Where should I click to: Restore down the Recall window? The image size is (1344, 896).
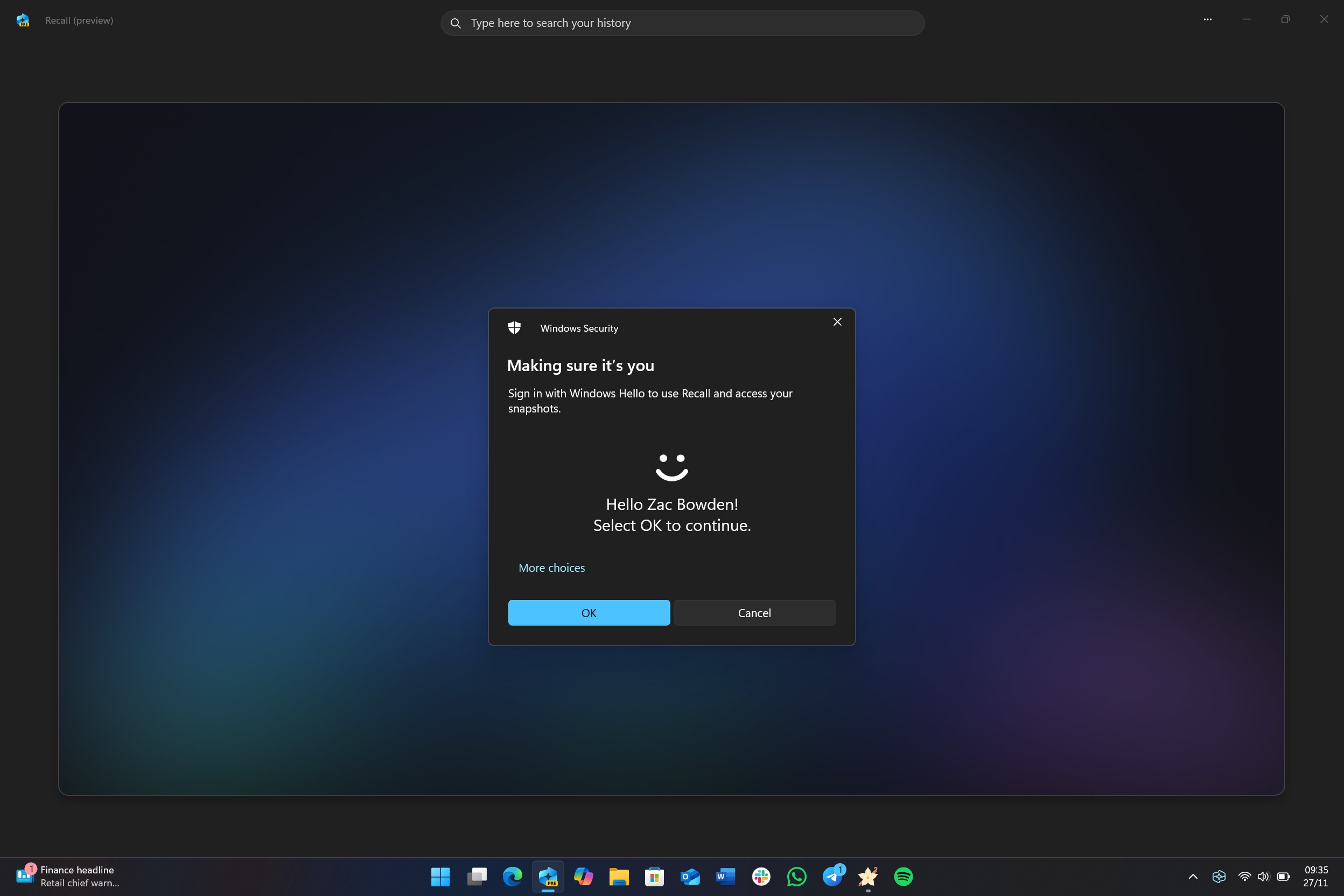pos(1285,19)
